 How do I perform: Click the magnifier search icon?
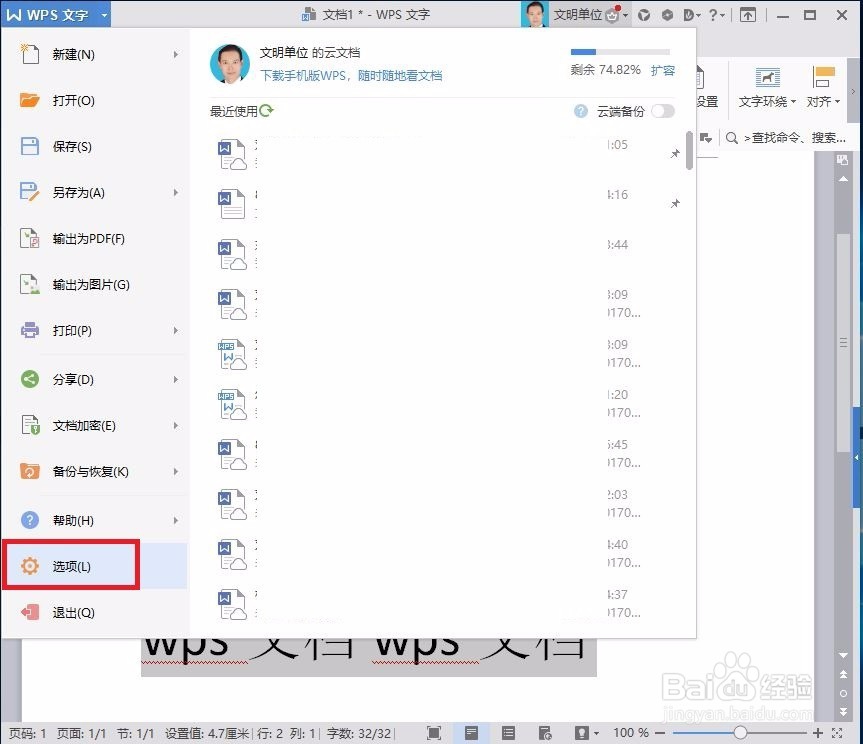[x=731, y=138]
